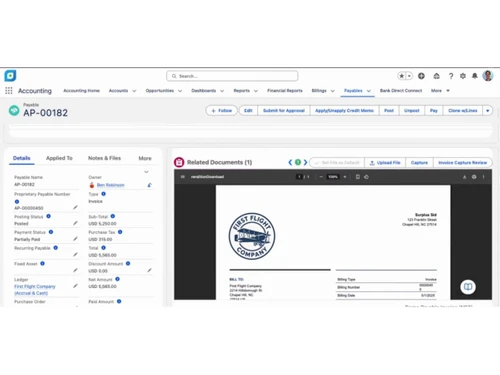The height and width of the screenshot is (375, 500).
Task: Go to previous related document arrow
Action: [290, 162]
